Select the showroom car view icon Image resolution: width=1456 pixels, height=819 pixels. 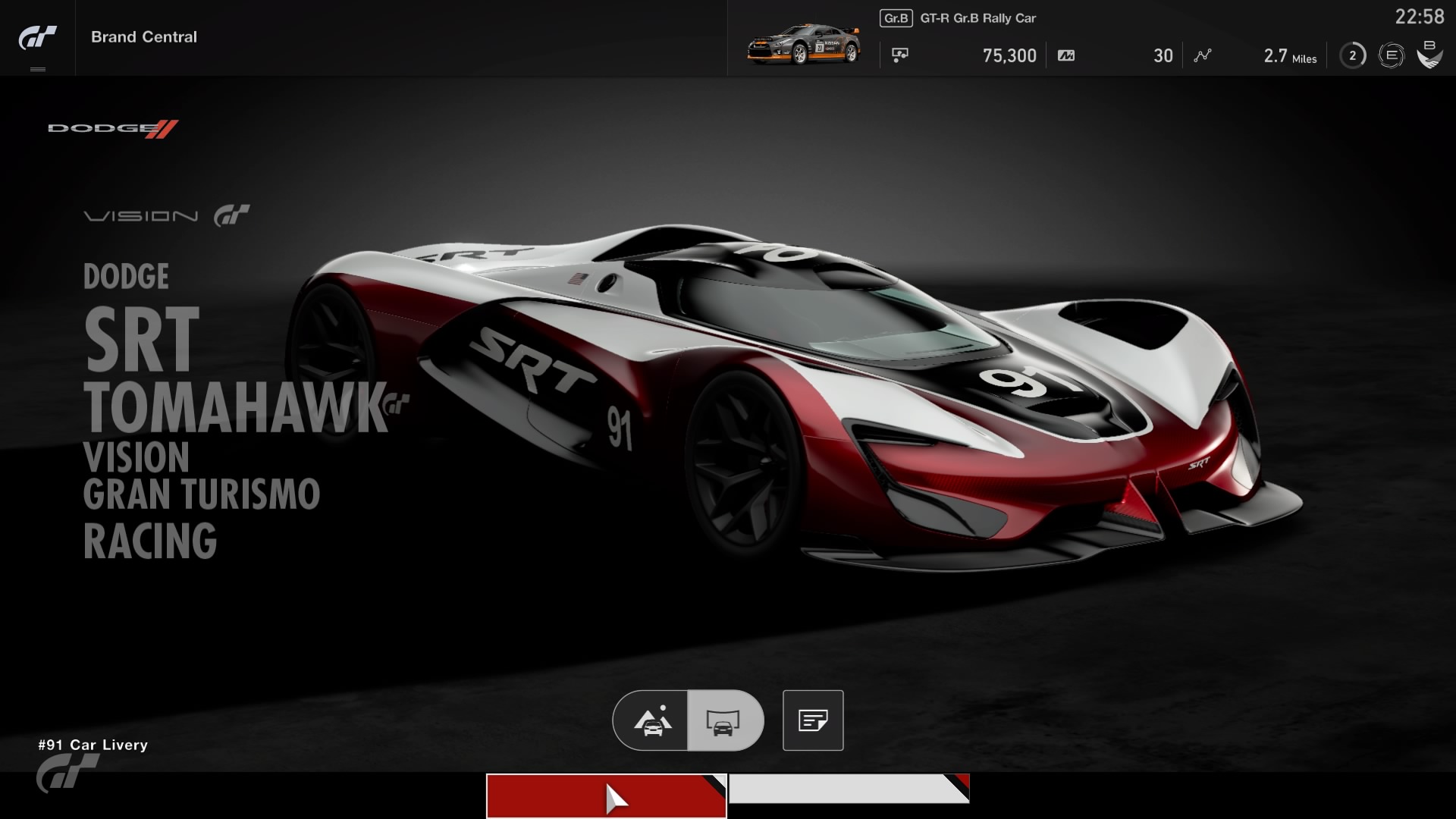pos(724,720)
